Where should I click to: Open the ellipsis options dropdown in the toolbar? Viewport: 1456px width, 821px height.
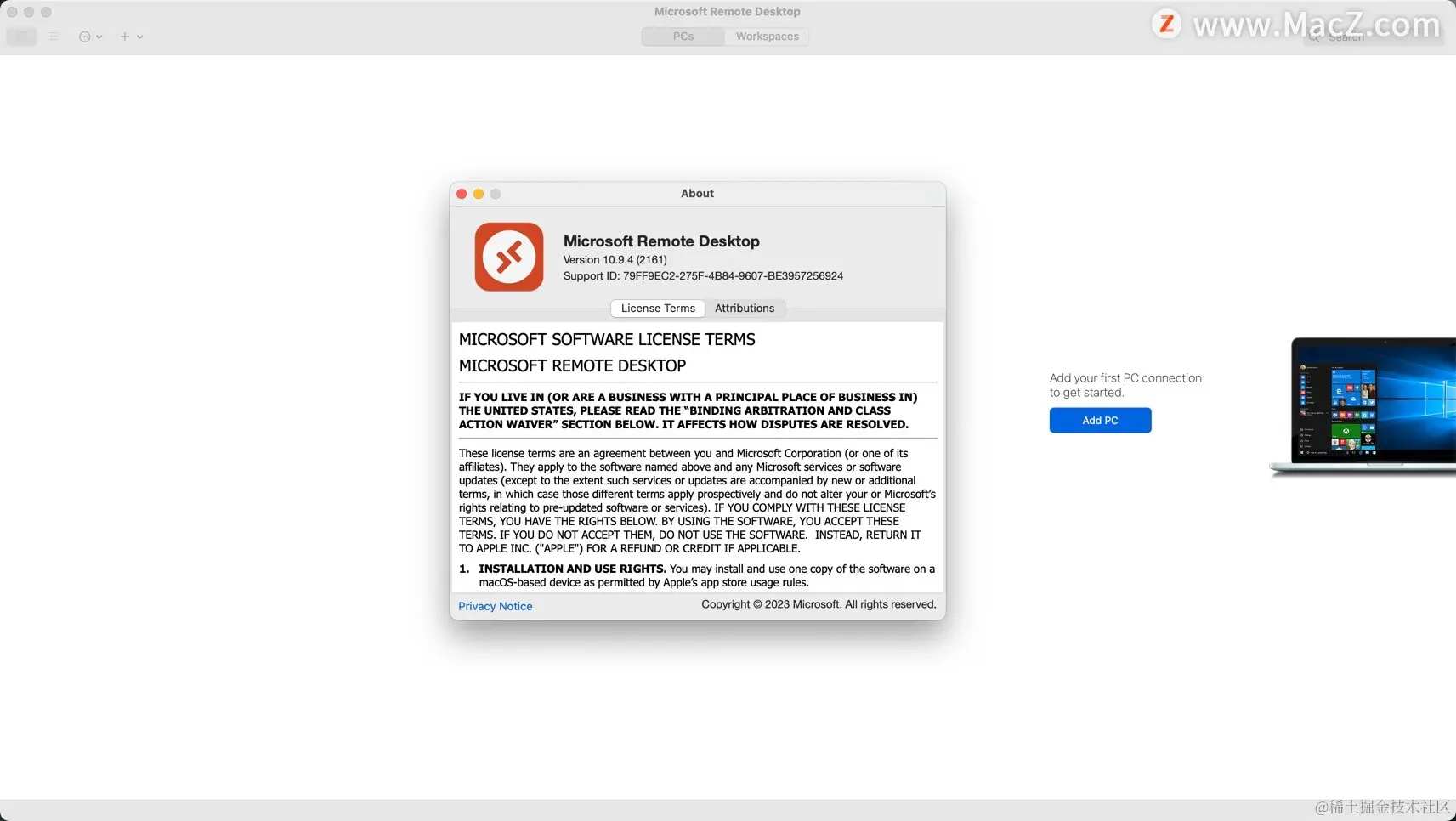pyautogui.click(x=90, y=37)
